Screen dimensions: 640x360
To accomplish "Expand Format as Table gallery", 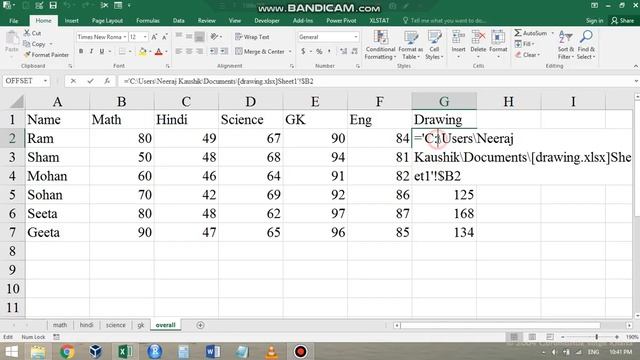I will (x=411, y=45).
